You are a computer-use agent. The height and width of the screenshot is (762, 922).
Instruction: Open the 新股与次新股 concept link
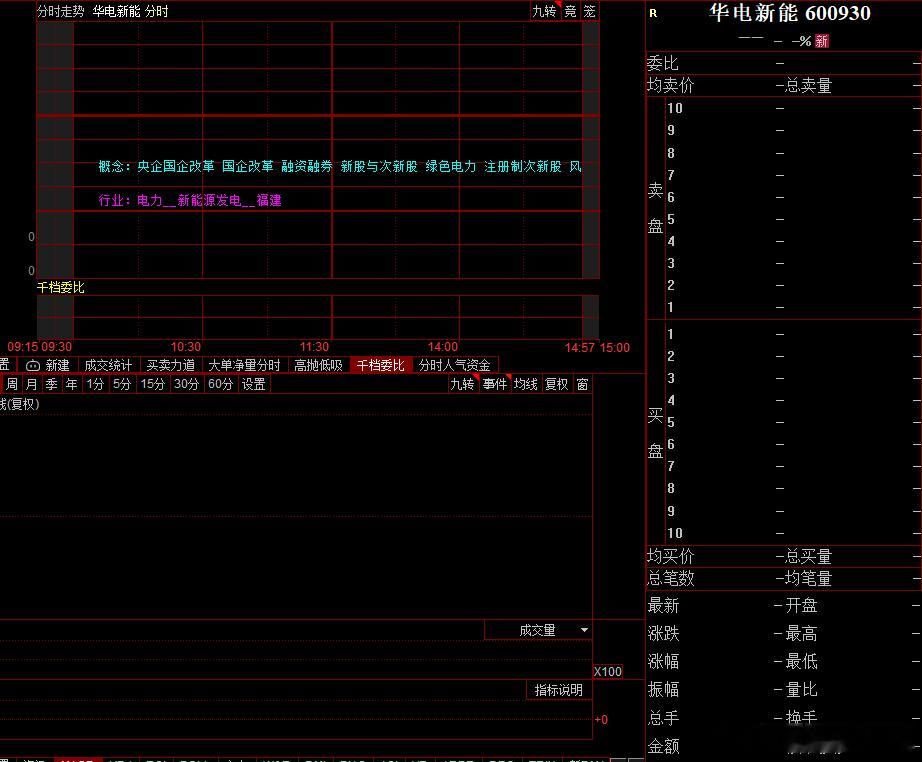click(379, 166)
